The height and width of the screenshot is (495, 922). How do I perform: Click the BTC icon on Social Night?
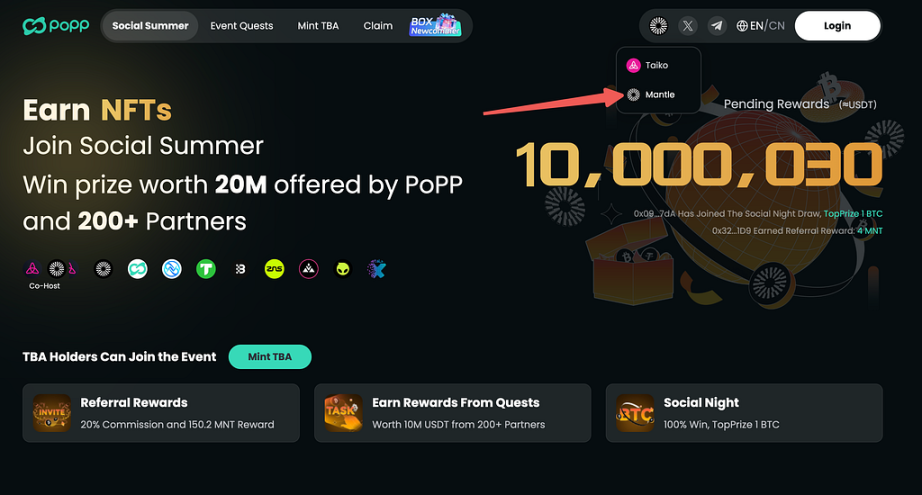(635, 413)
